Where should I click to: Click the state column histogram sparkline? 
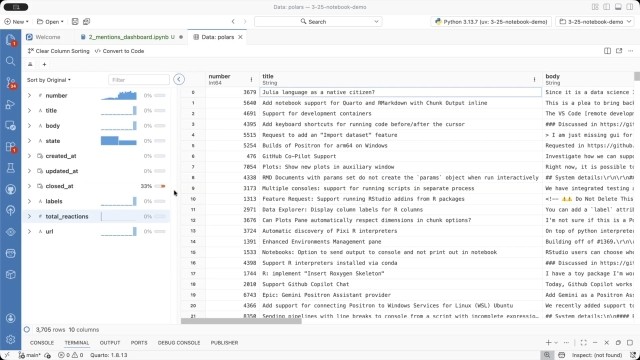coord(119,141)
